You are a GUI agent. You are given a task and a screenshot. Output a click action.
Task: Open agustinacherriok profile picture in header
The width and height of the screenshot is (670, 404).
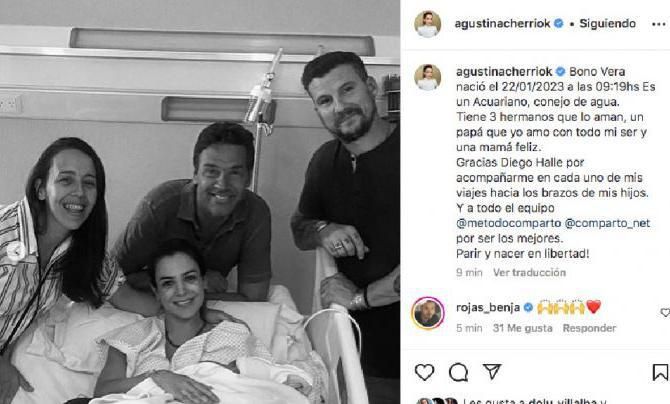coord(427,24)
